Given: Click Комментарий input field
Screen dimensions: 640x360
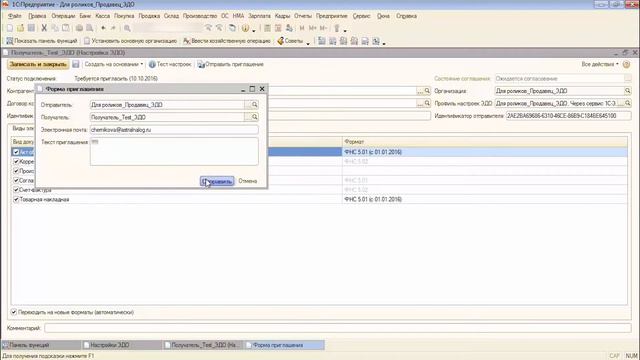Looking at the screenshot, I should [338, 328].
